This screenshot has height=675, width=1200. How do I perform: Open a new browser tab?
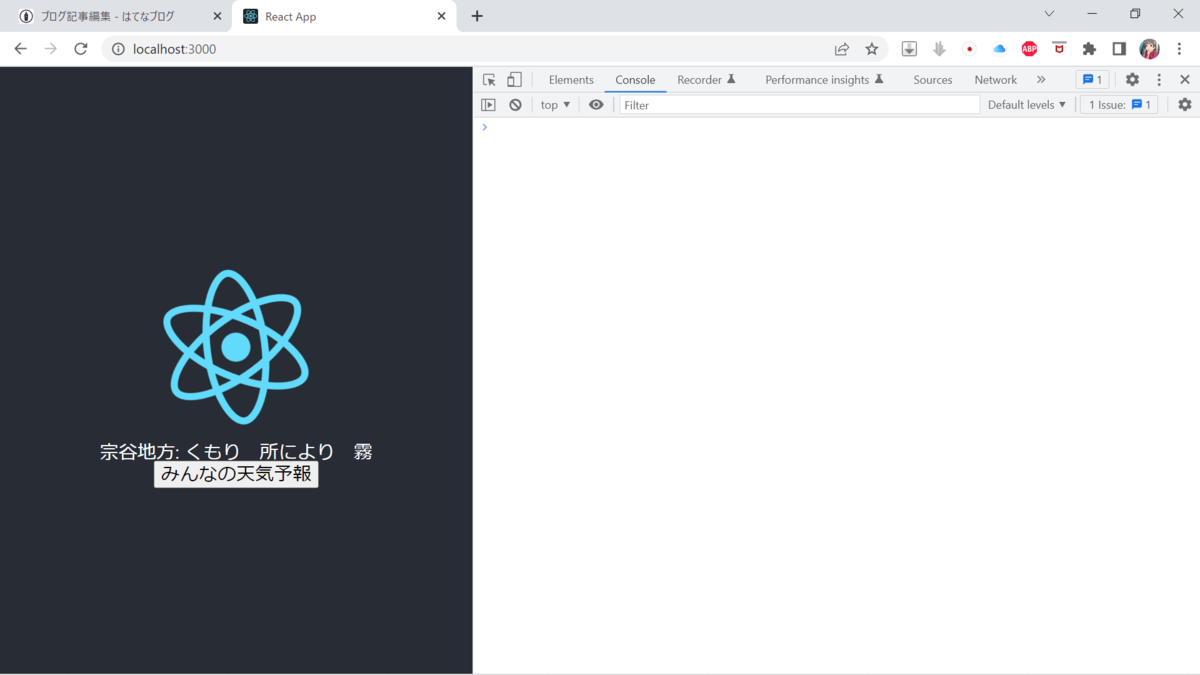[477, 16]
